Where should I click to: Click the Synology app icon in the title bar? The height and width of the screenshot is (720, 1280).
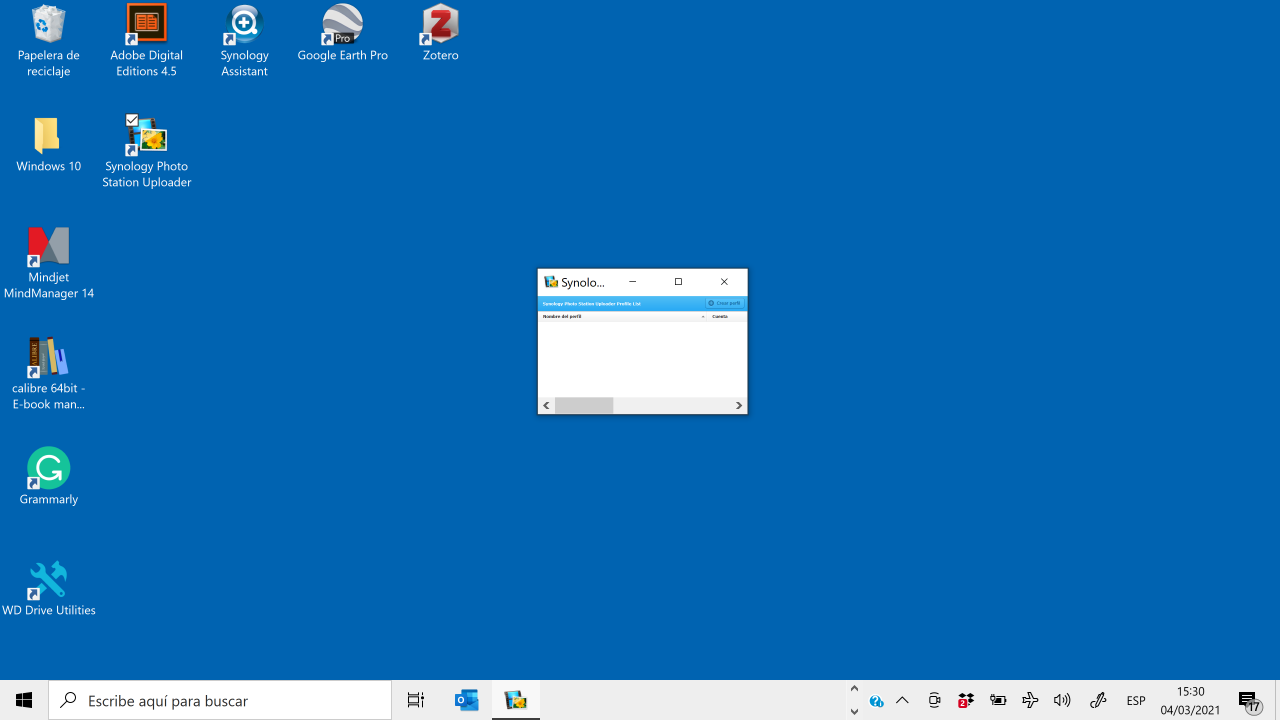pyautogui.click(x=551, y=282)
